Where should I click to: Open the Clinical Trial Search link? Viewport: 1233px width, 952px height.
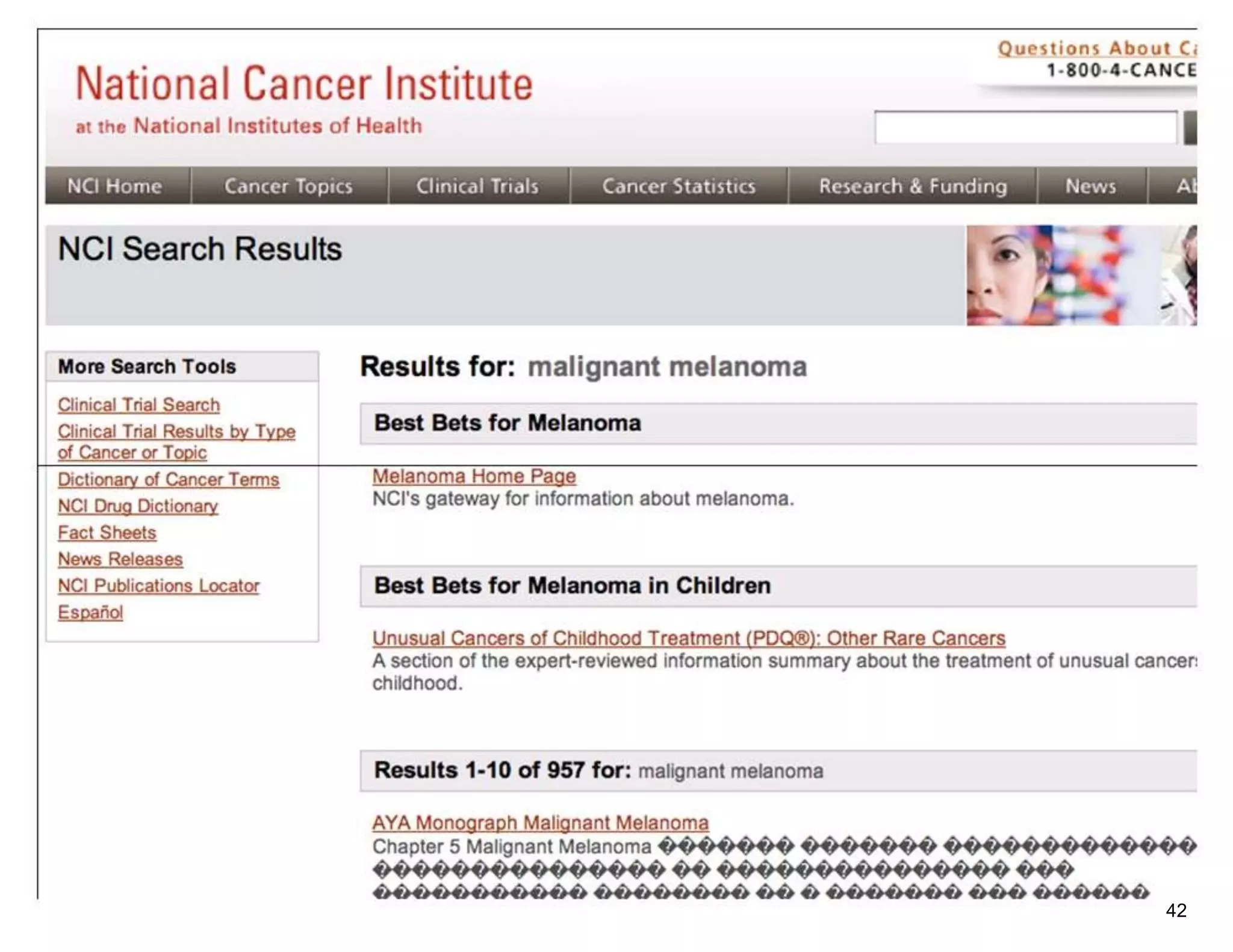click(x=139, y=405)
